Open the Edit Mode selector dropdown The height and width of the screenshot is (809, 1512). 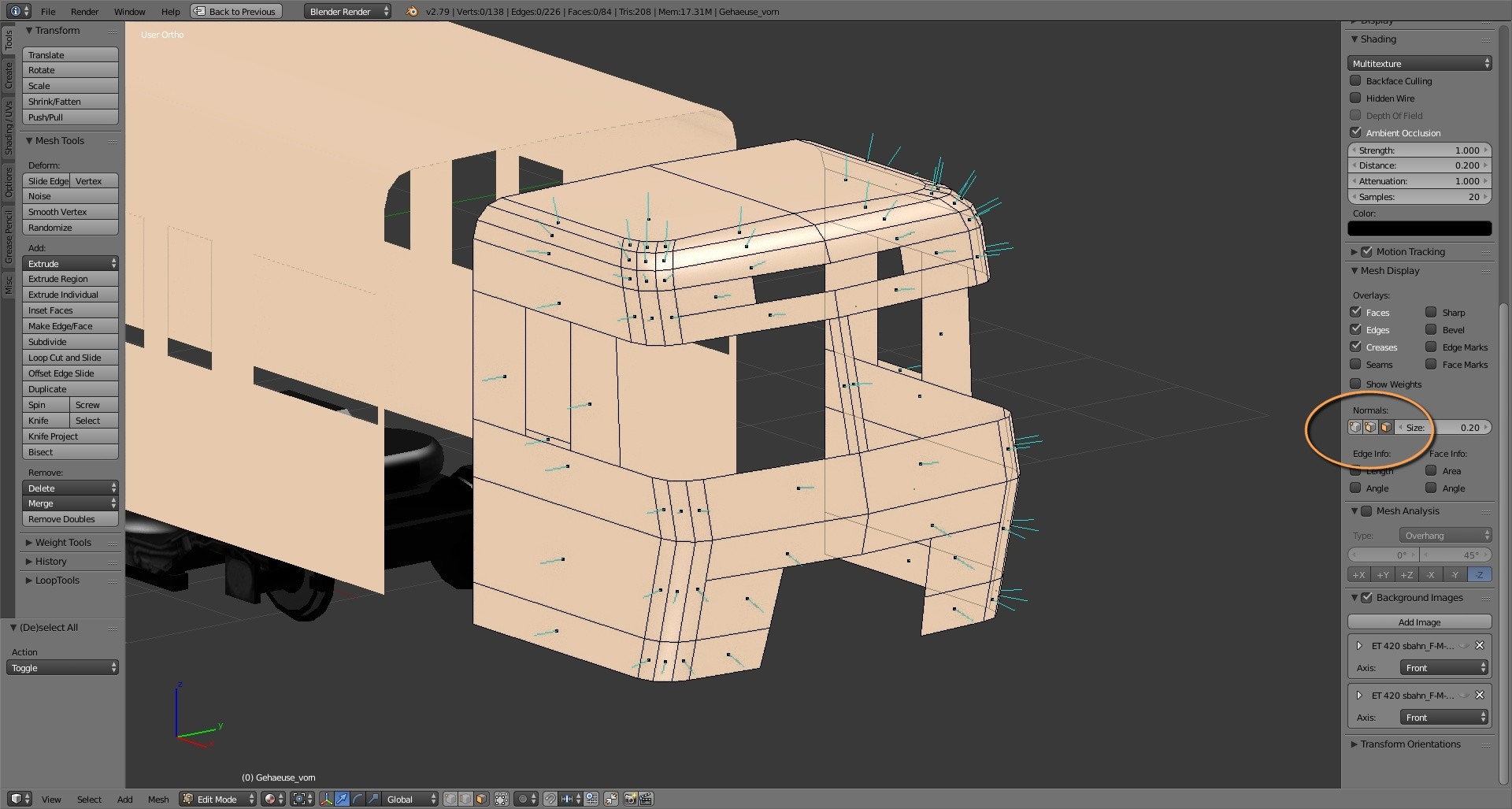(x=218, y=799)
